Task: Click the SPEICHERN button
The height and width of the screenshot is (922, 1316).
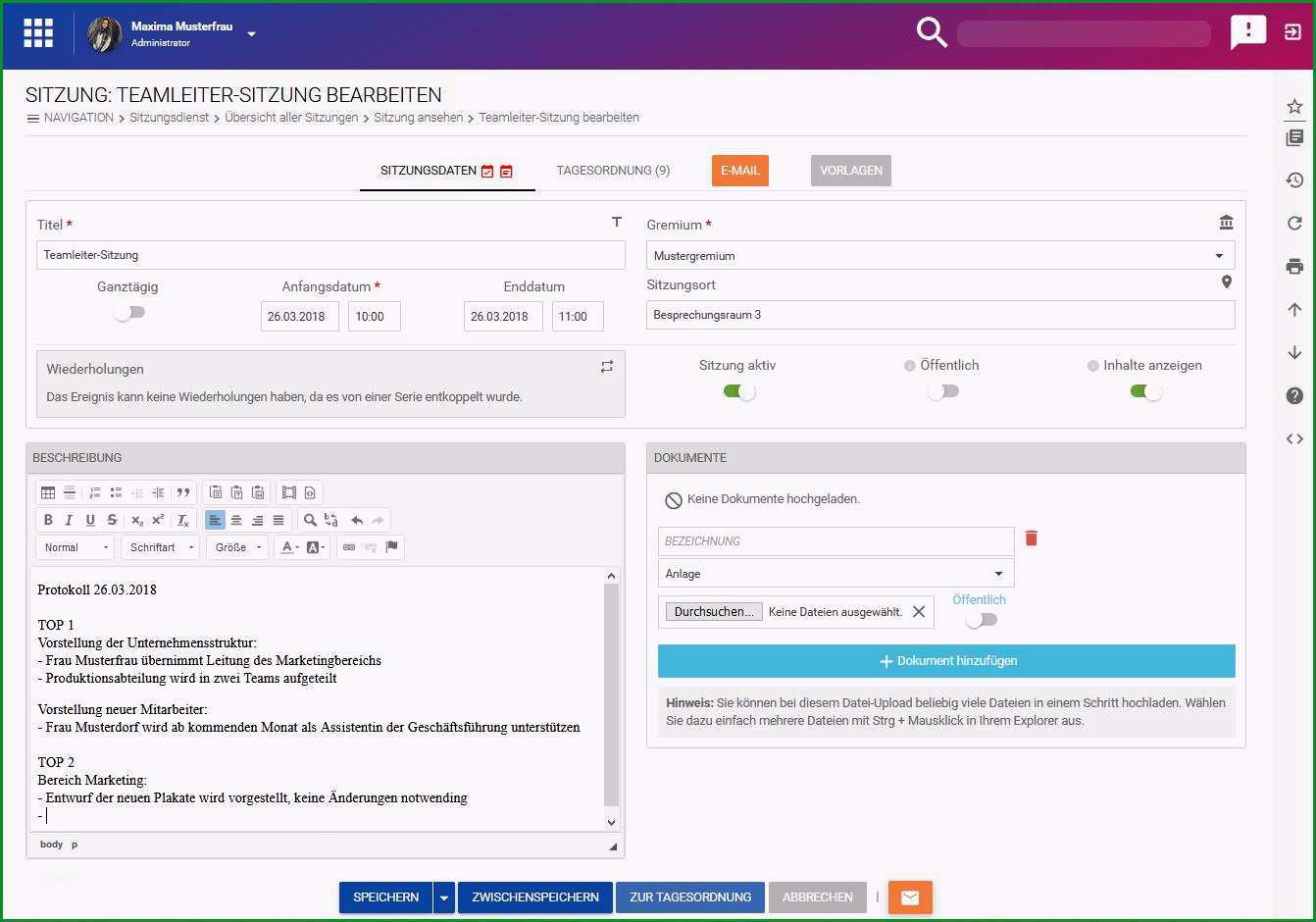Action: click(386, 897)
